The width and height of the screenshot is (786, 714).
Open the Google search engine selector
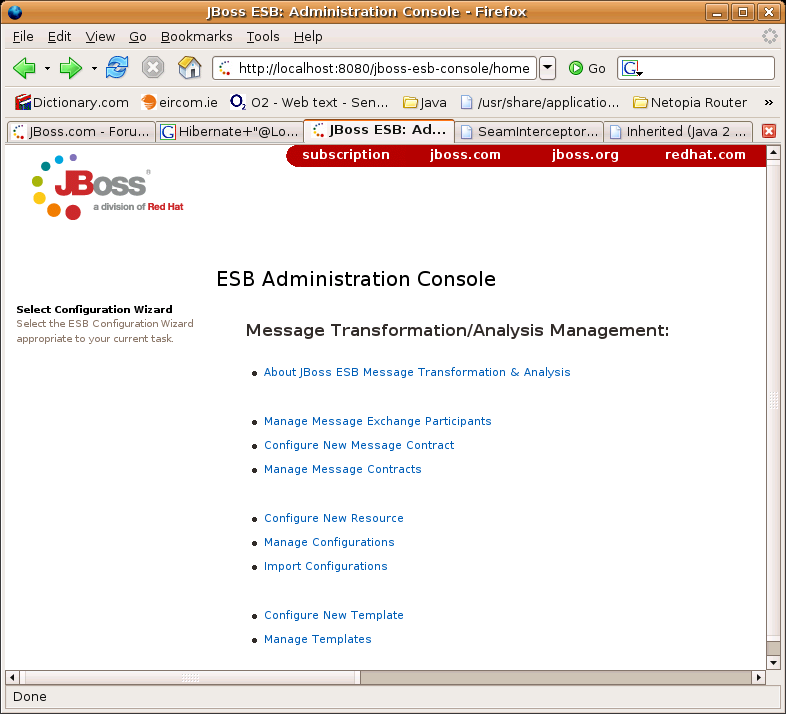point(632,68)
